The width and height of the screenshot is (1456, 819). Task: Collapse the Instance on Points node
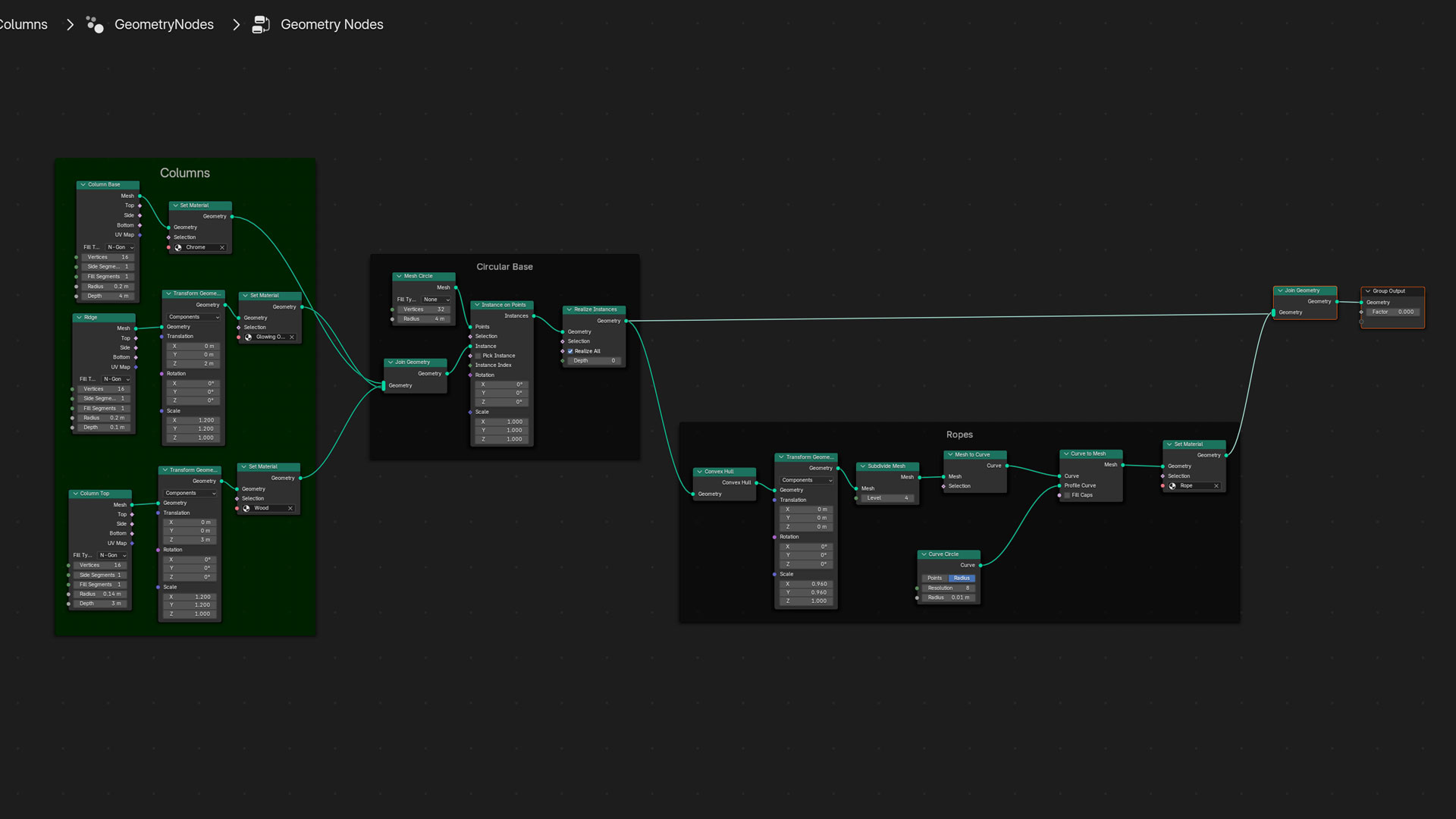[477, 305]
